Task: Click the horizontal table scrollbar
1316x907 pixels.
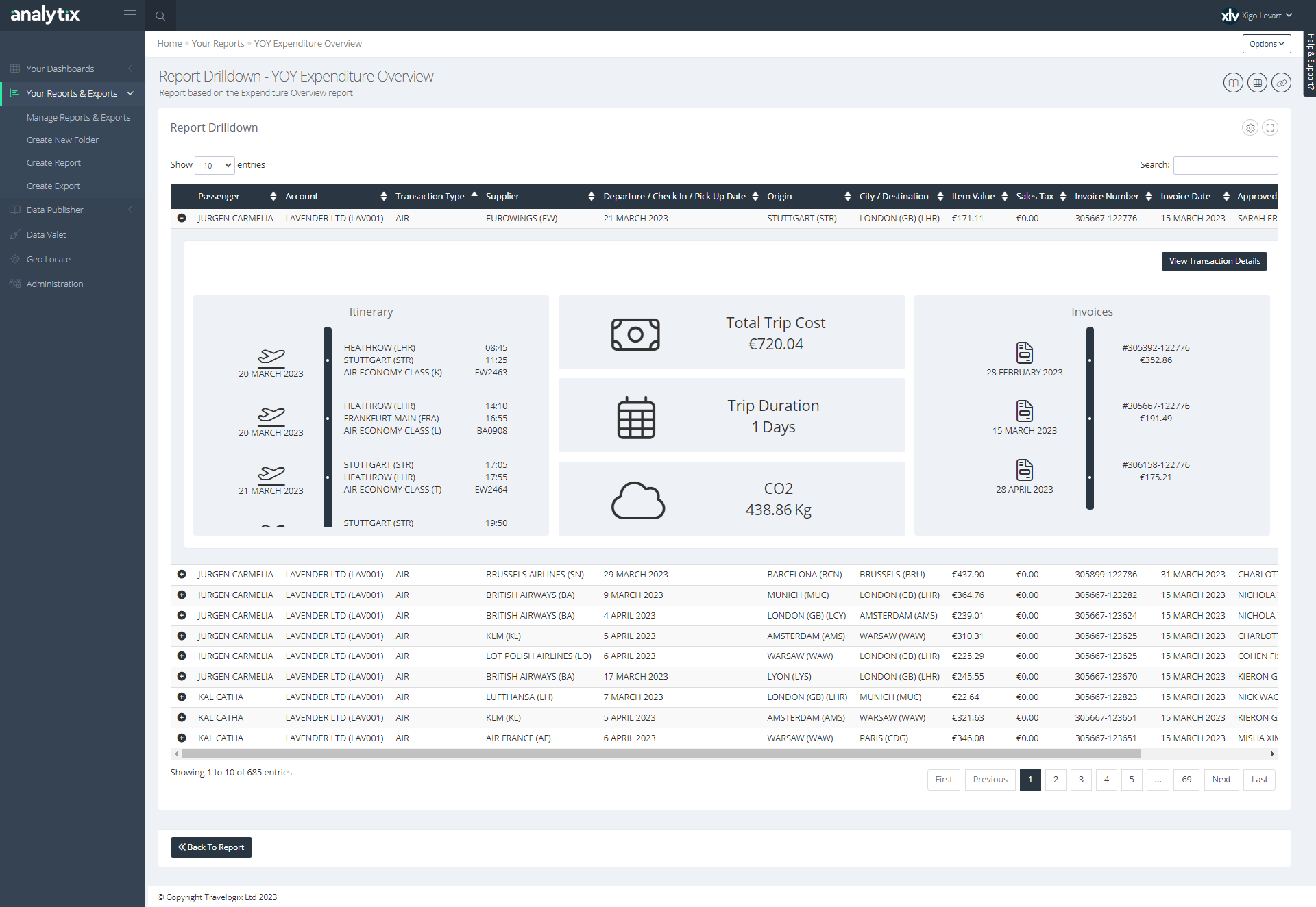Action: point(661,754)
